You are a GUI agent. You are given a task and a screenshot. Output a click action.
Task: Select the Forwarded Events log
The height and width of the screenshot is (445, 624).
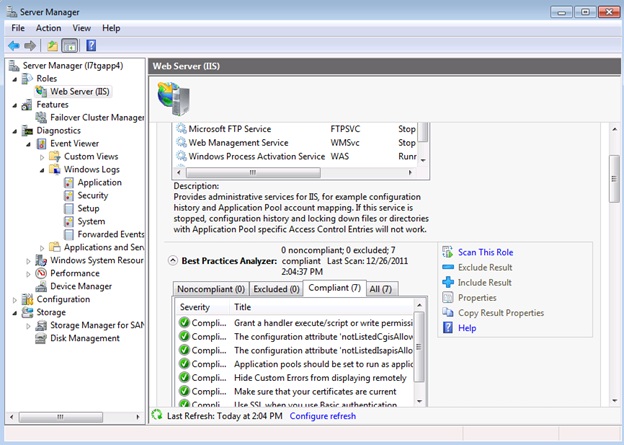coord(111,234)
